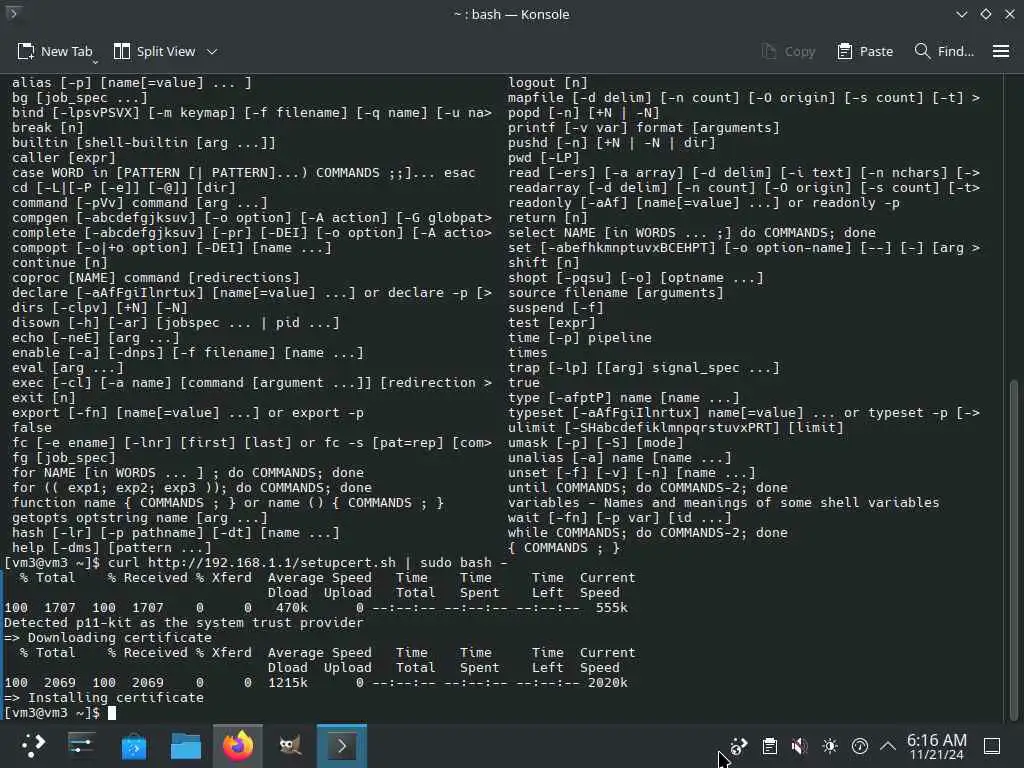Click the Show Desktop button in panel
Image resolution: width=1024 pixels, height=768 pixels.
pos(992,746)
